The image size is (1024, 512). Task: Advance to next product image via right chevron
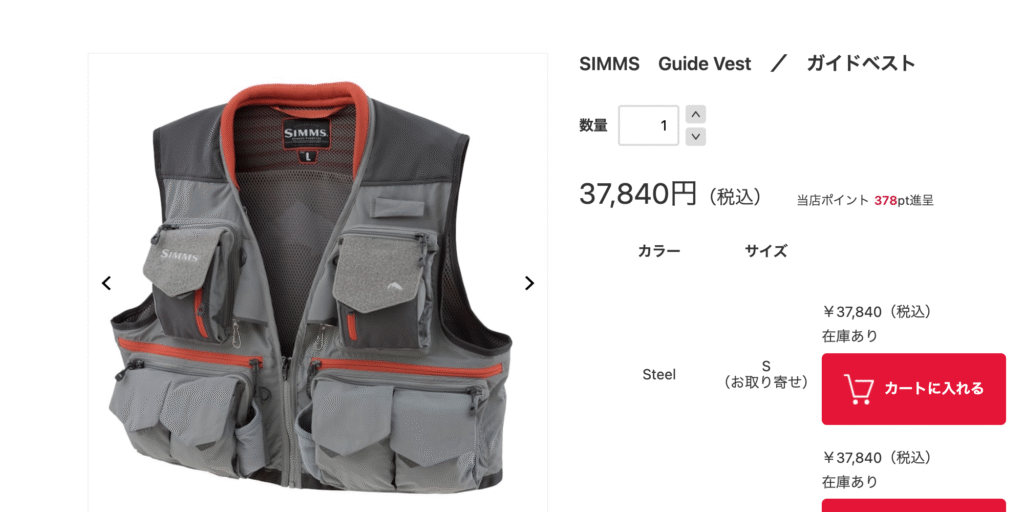point(529,283)
